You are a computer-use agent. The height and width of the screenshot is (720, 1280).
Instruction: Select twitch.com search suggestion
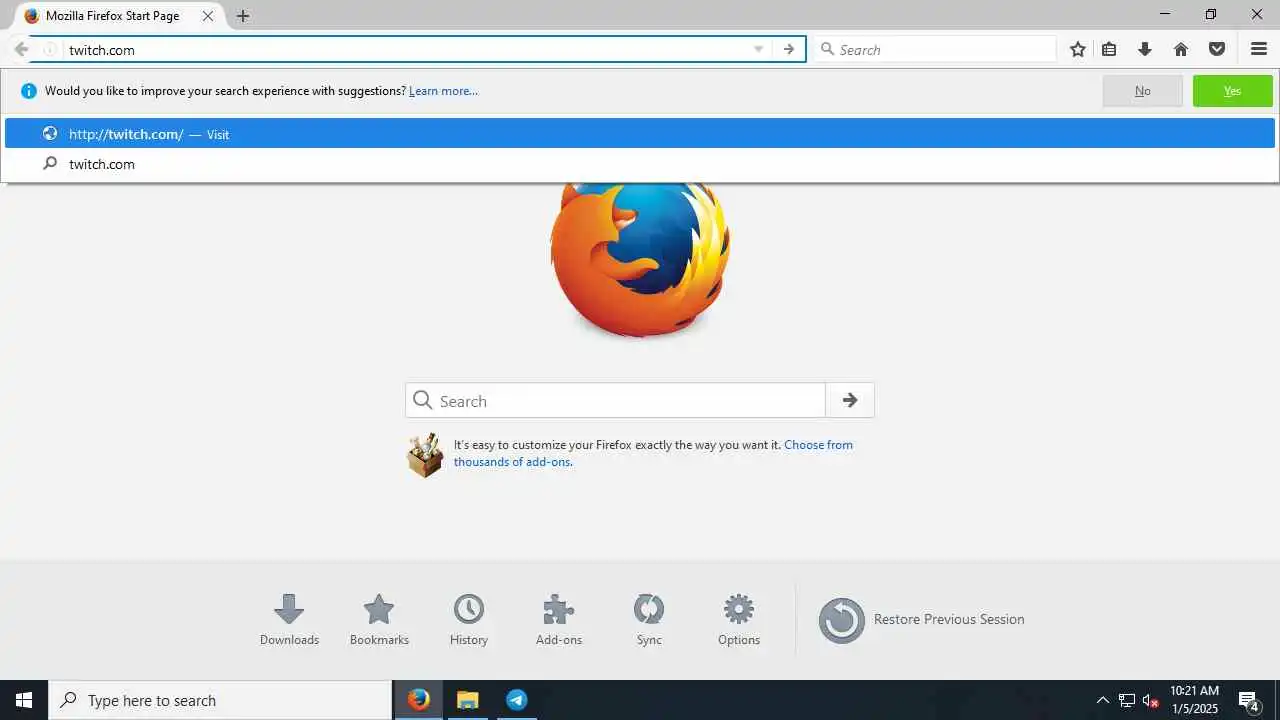(x=640, y=164)
